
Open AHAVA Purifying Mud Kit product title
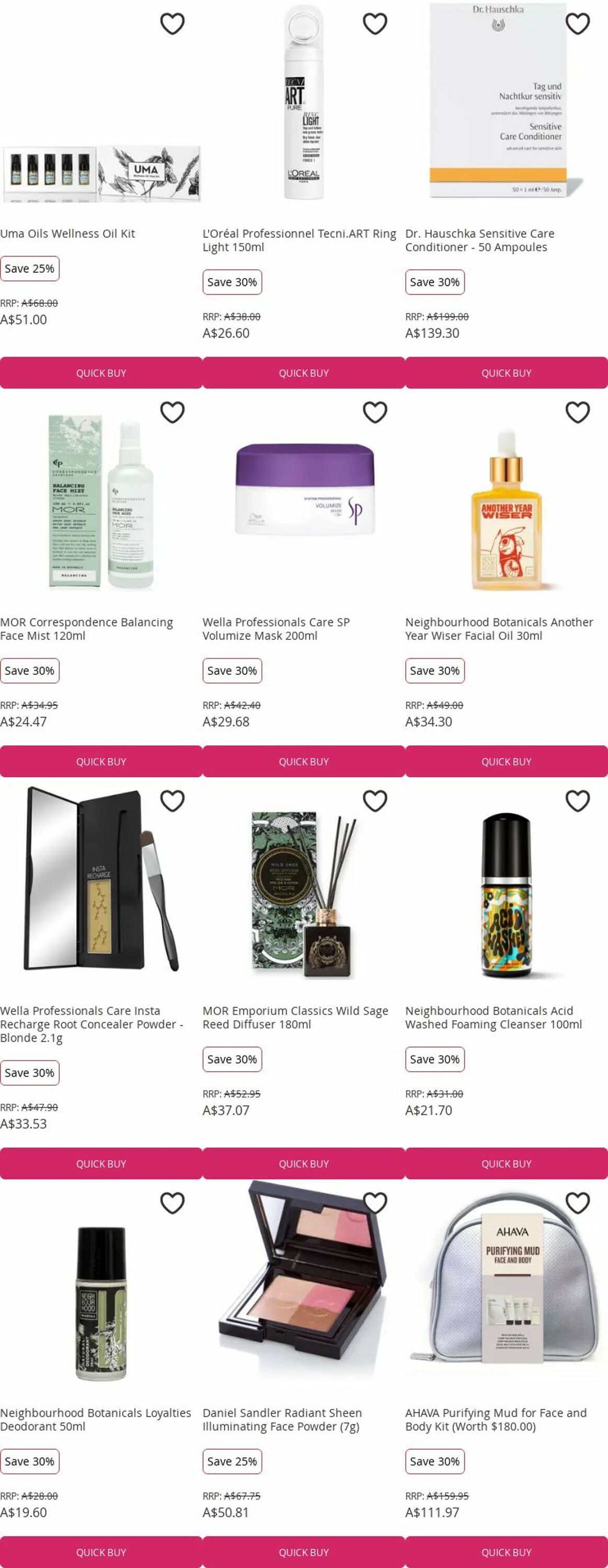pos(496,1419)
